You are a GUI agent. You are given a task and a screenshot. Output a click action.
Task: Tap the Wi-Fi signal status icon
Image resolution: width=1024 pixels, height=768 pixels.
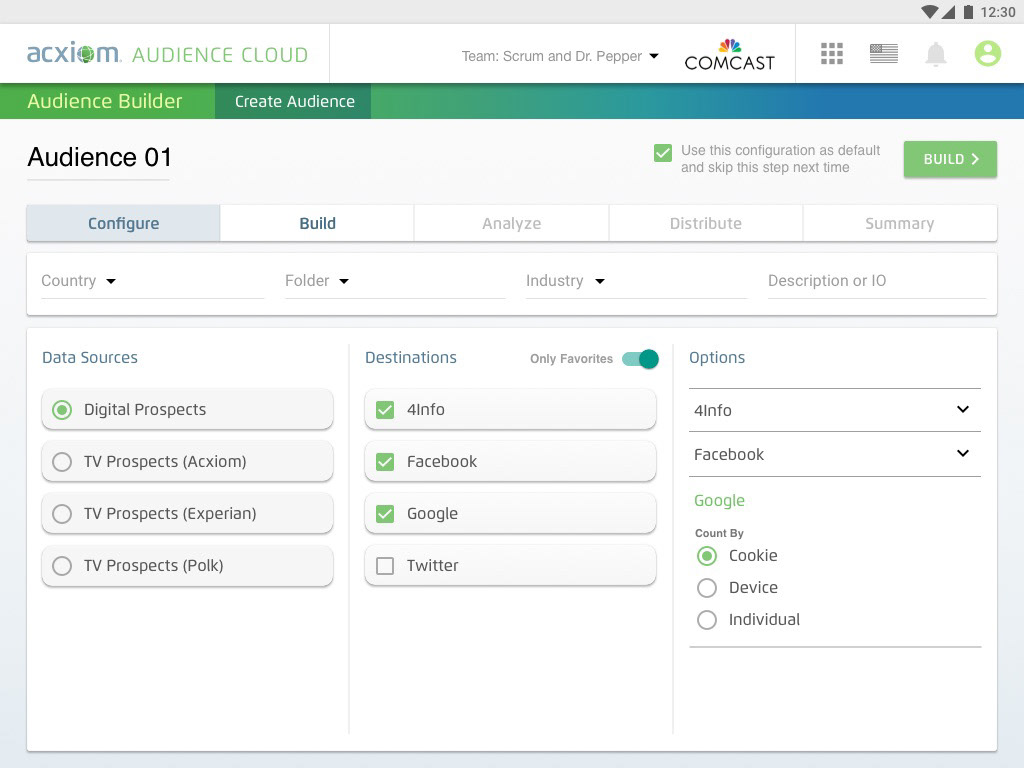coord(930,12)
